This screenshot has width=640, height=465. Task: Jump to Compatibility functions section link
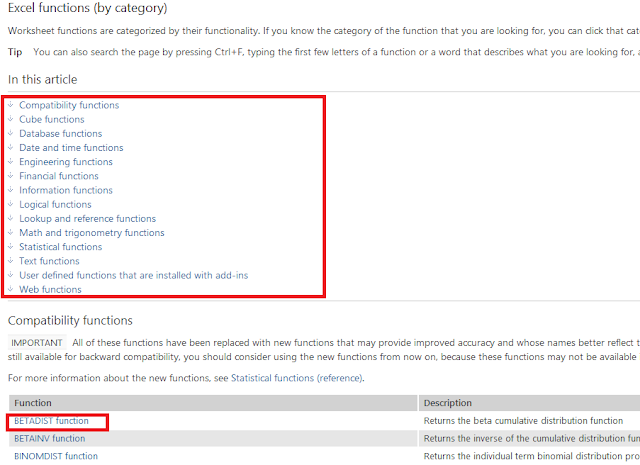click(69, 105)
